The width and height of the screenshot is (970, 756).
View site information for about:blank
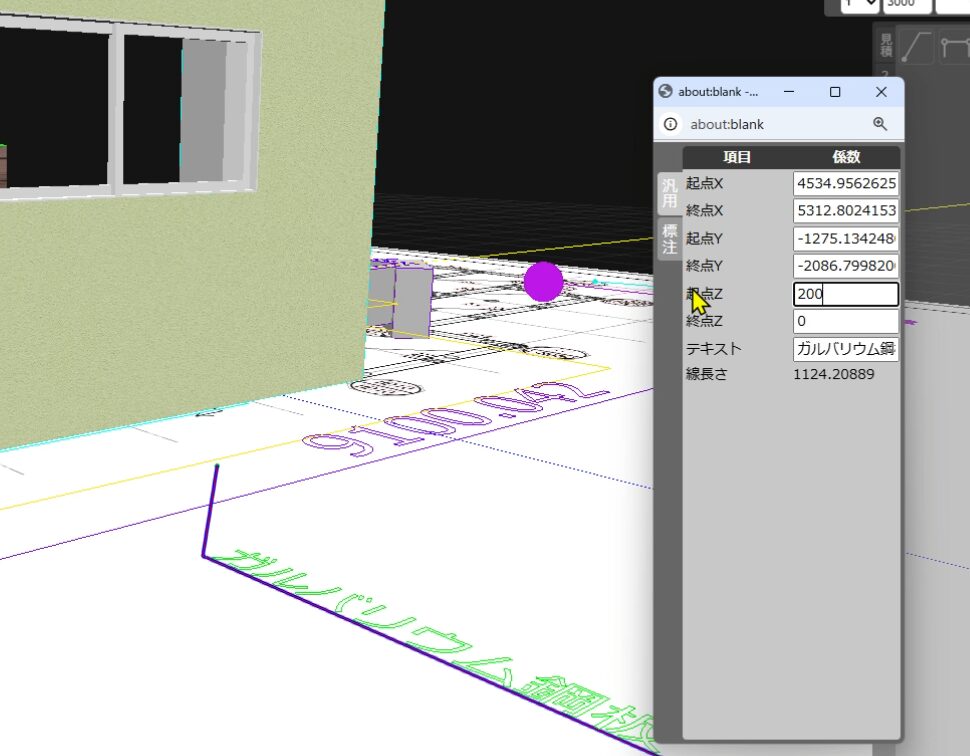(670, 125)
